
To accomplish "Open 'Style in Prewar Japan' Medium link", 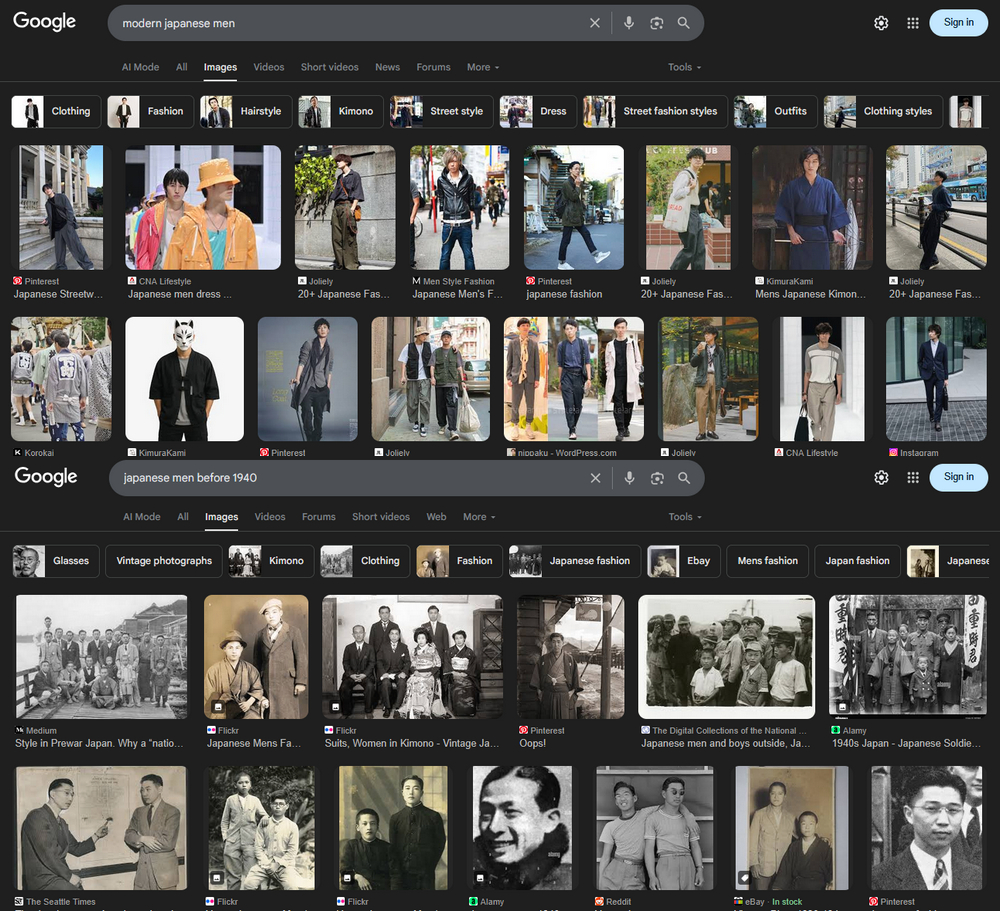I will [x=99, y=743].
